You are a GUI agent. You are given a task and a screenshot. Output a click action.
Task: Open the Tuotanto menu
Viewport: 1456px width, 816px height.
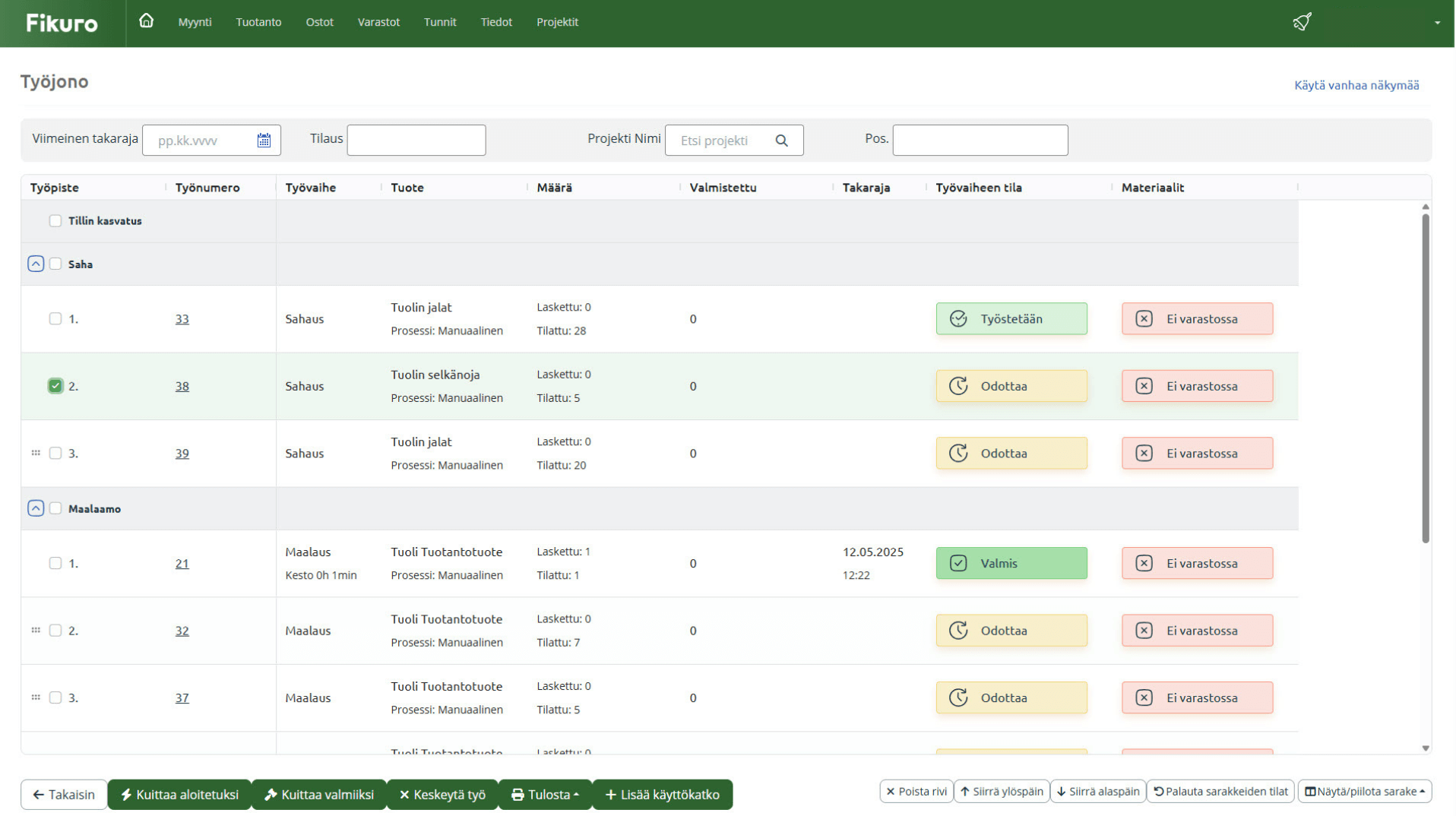pyautogui.click(x=258, y=22)
